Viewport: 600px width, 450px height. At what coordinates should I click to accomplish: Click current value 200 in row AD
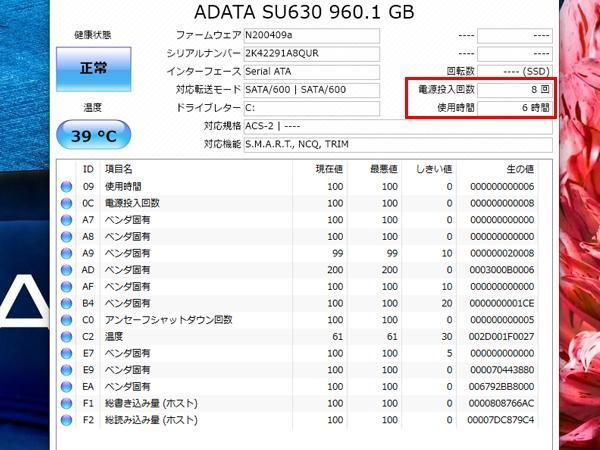[335, 270]
